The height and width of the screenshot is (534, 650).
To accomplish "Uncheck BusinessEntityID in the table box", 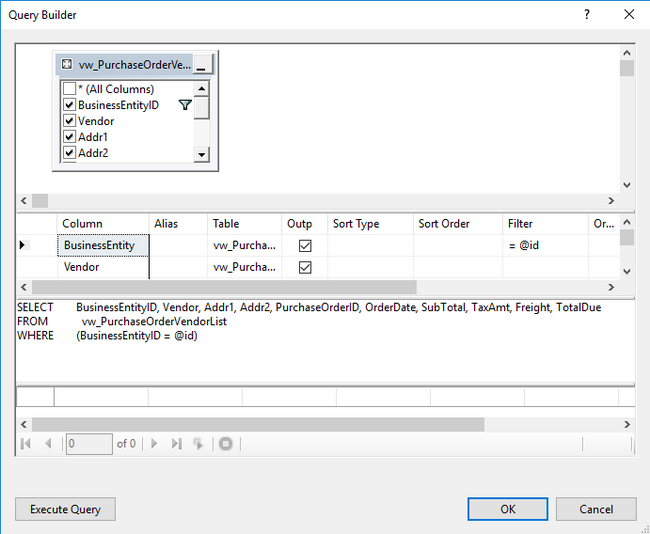I will [69, 105].
